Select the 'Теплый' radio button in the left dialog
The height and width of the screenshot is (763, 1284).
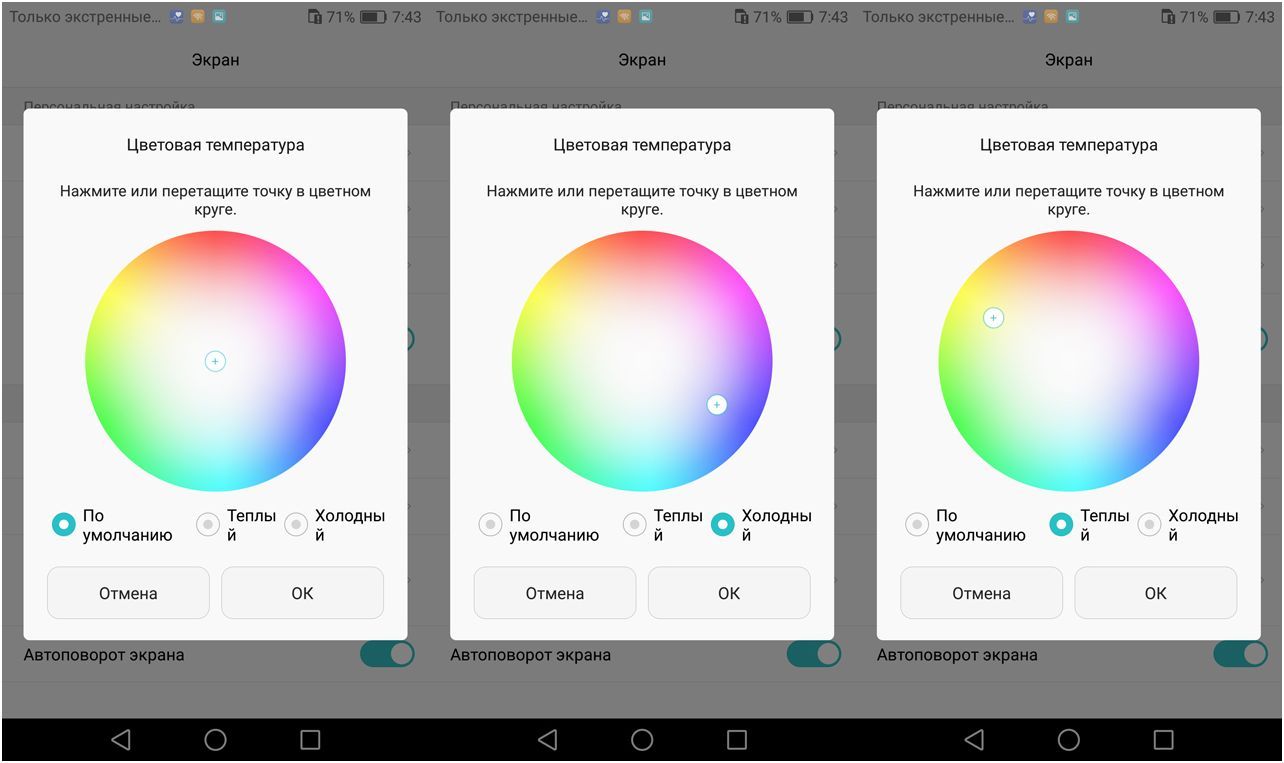[208, 525]
